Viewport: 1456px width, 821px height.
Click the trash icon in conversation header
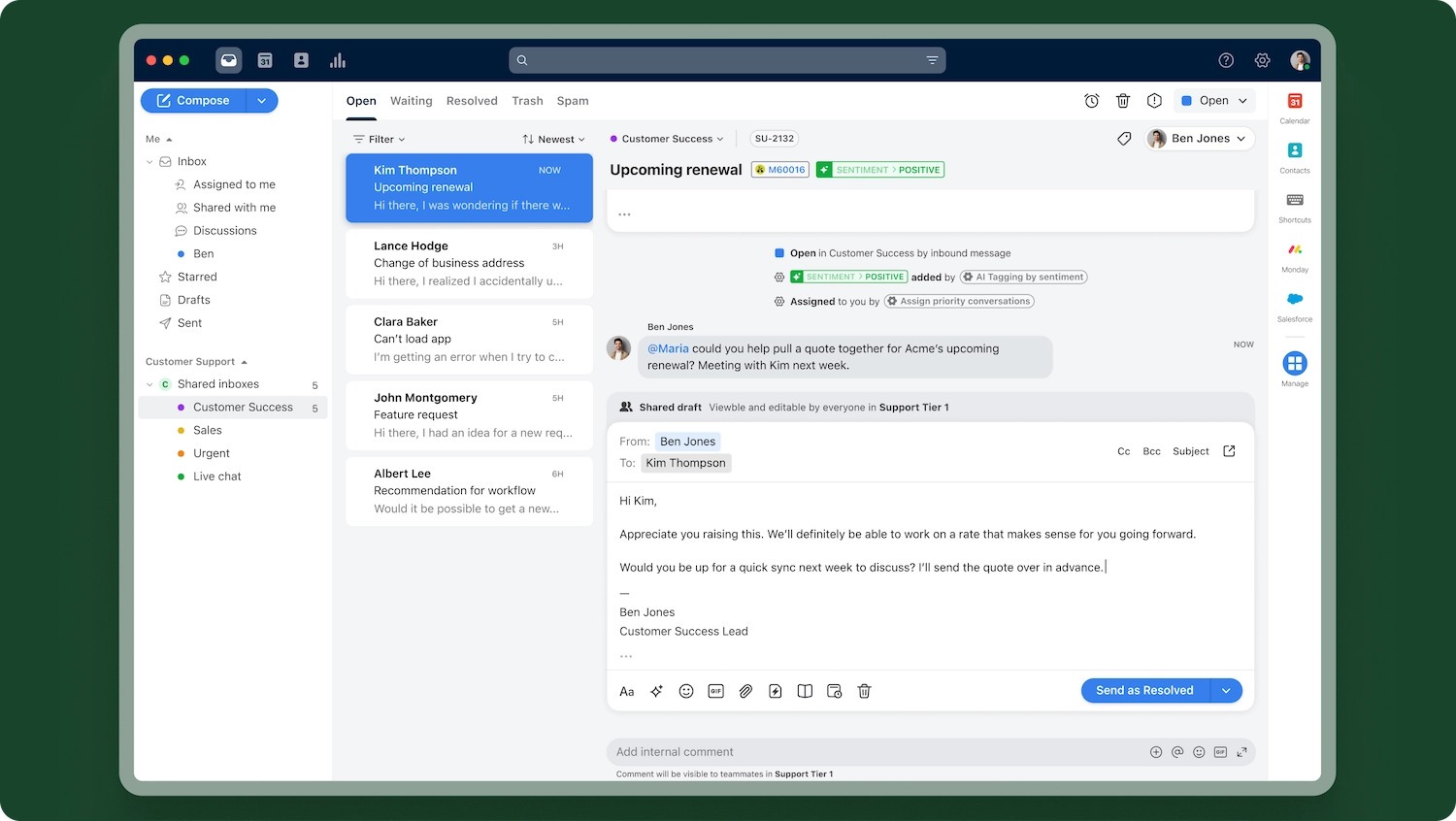pyautogui.click(x=1123, y=101)
